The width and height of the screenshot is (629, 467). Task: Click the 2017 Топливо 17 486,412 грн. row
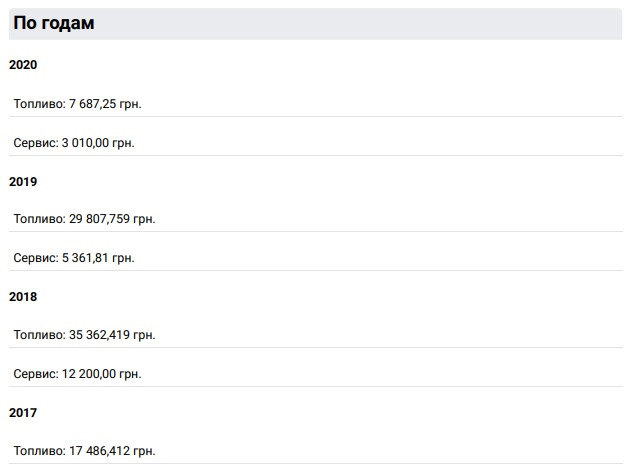tap(315, 451)
